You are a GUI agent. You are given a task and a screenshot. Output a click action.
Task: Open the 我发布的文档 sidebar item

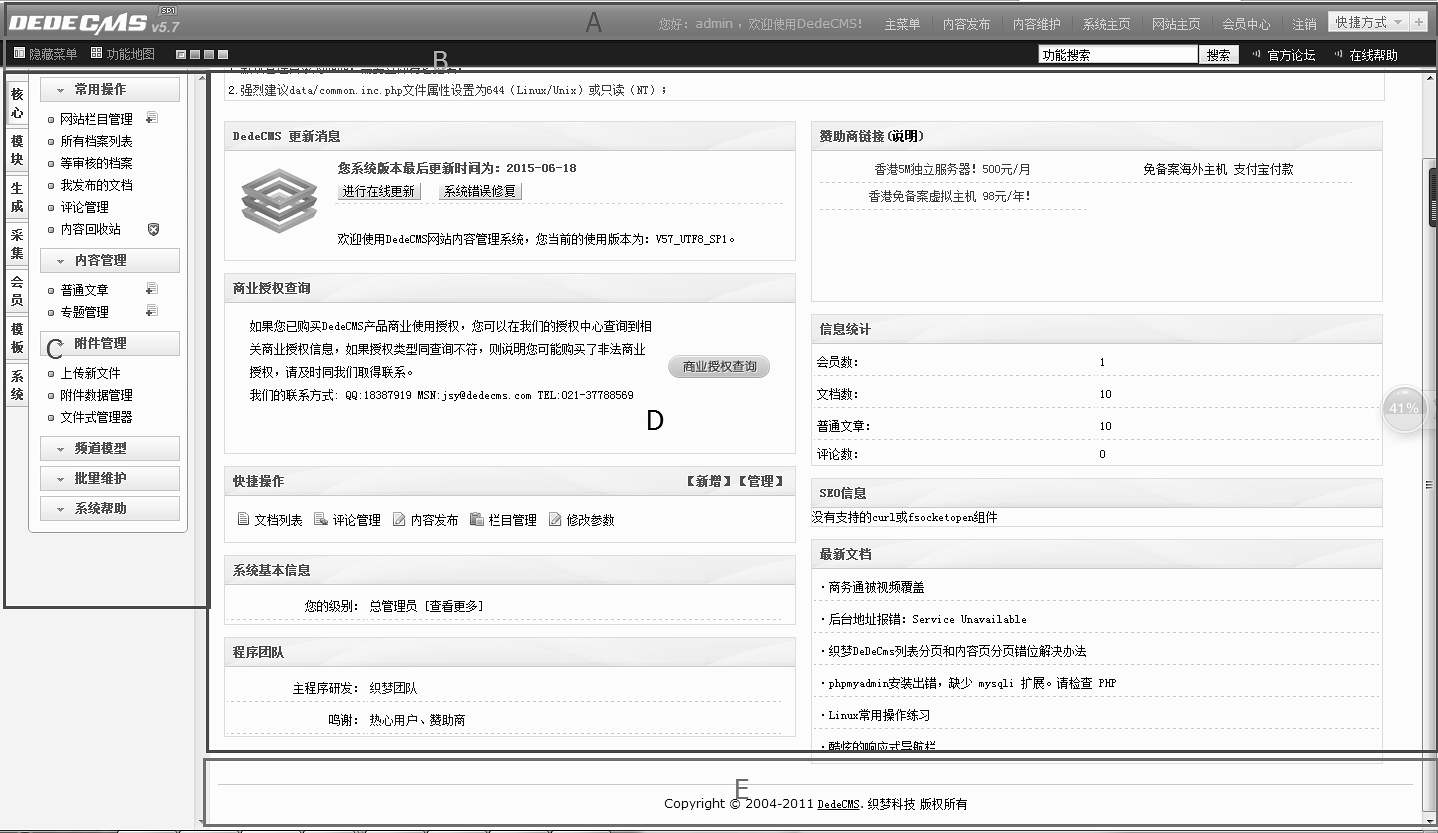(96, 185)
